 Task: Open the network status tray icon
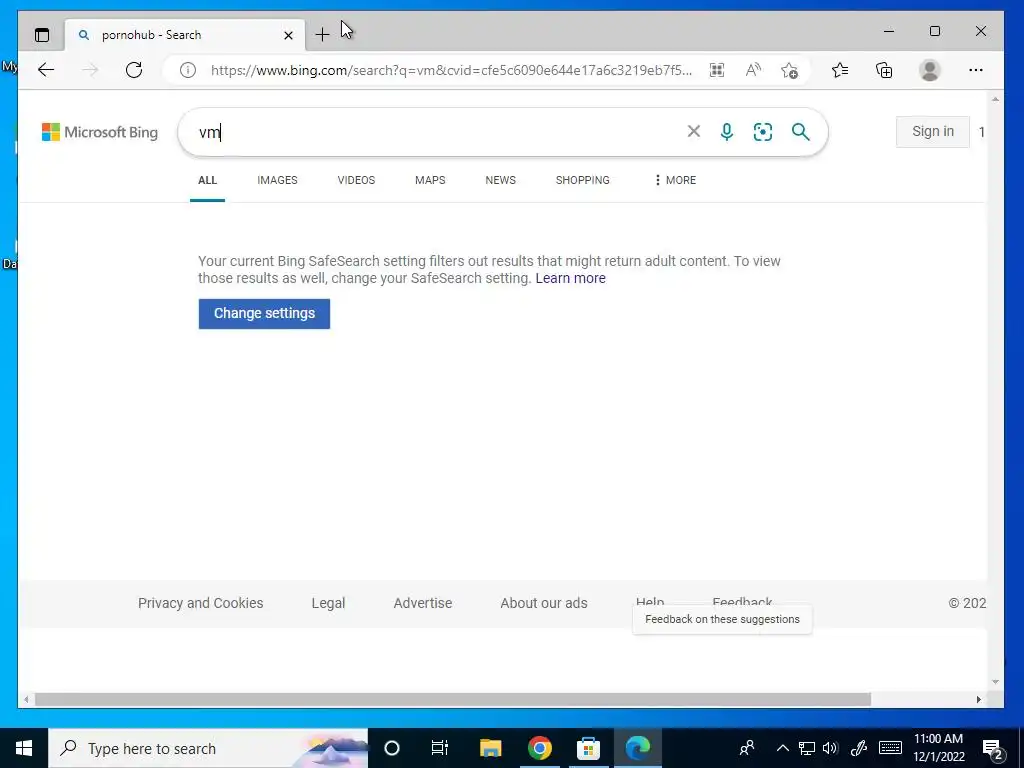807,748
